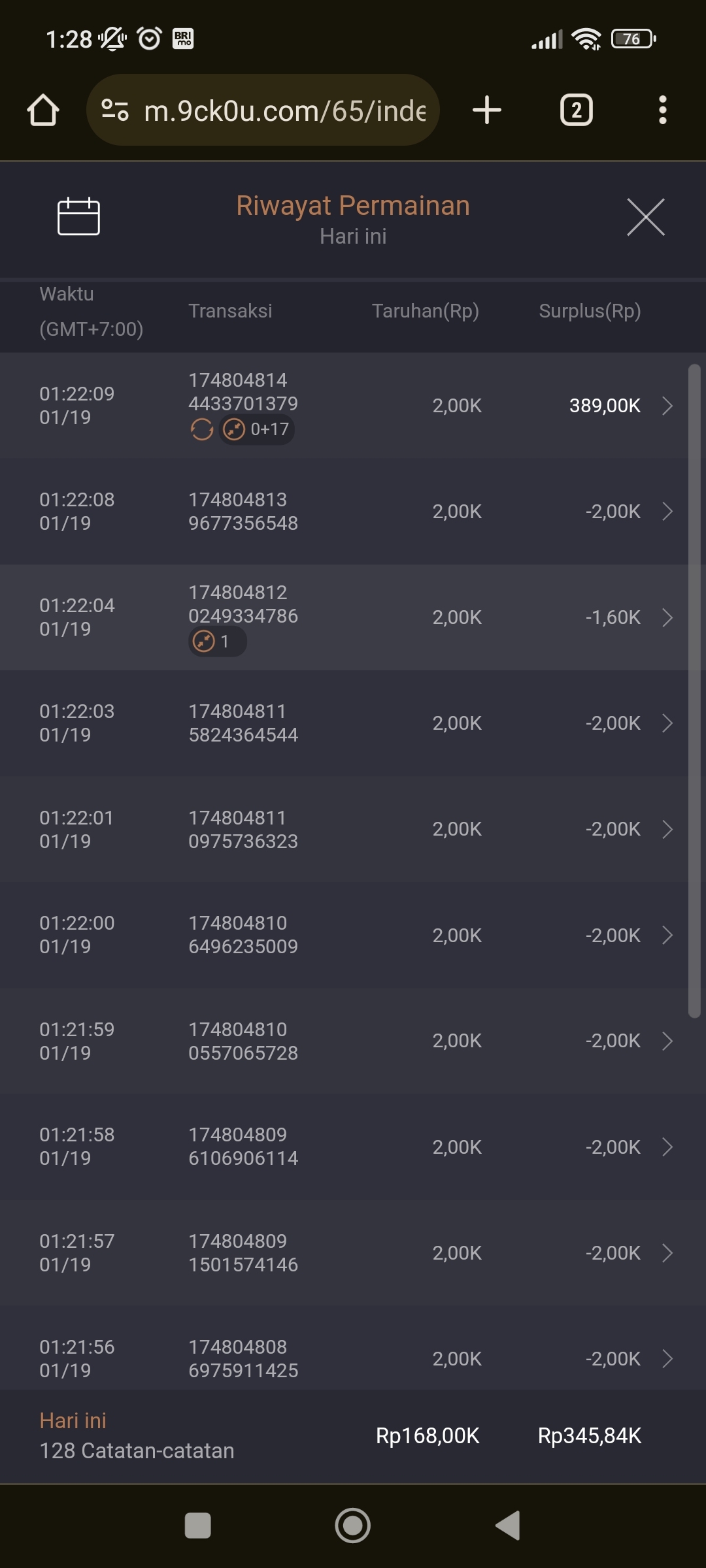
Task: Tap the site settings icon in the address bar
Action: click(115, 110)
